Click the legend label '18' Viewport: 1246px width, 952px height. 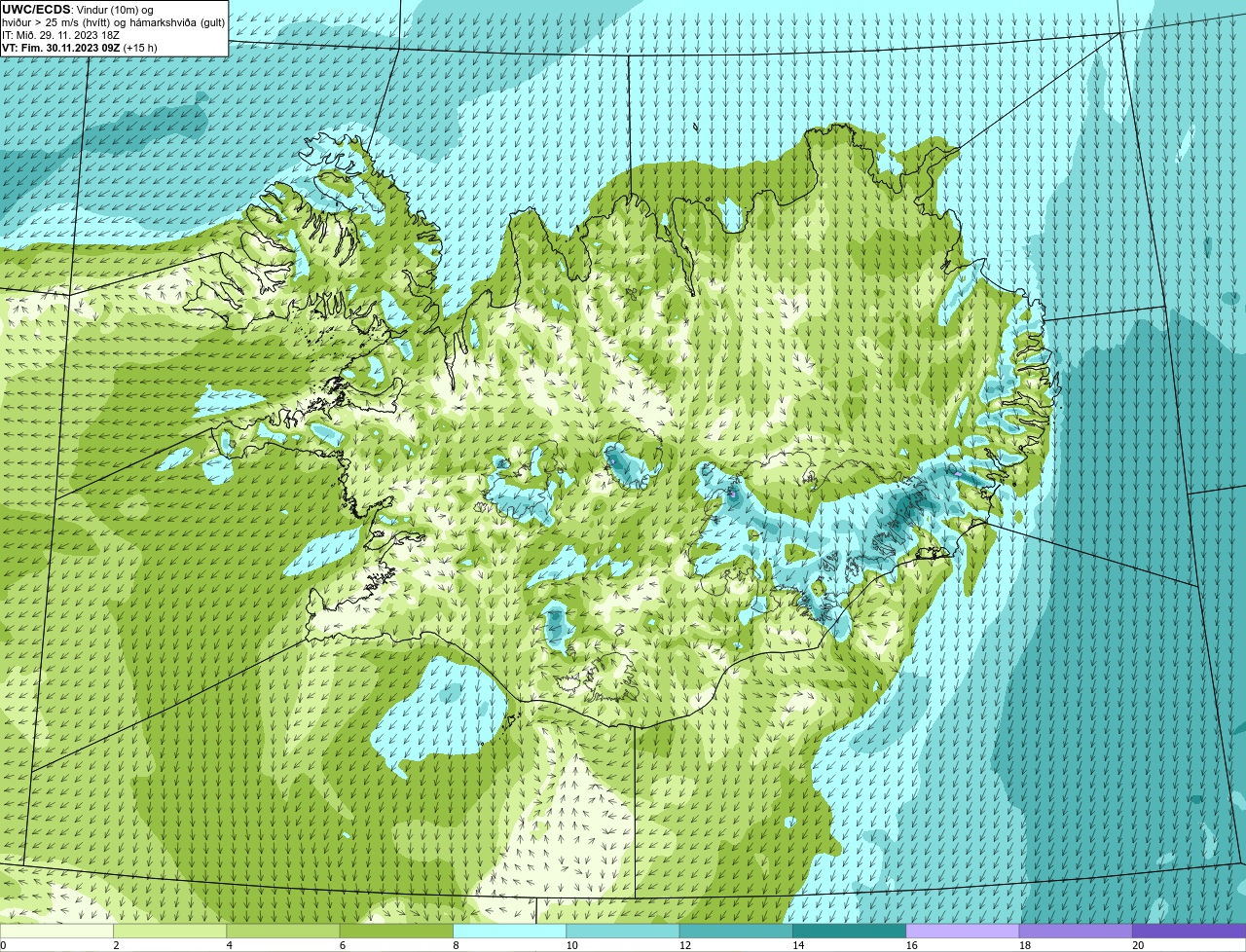[1025, 945]
